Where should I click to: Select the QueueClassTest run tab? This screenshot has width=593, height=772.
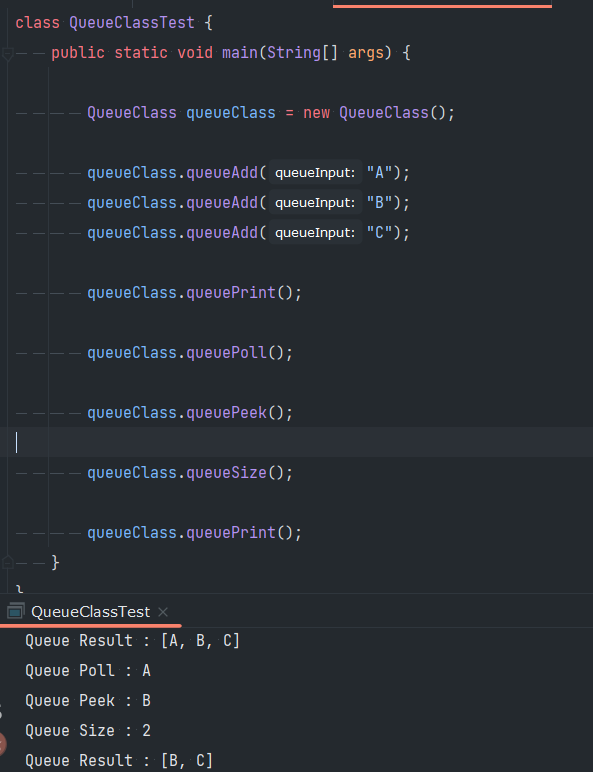[x=91, y=611]
